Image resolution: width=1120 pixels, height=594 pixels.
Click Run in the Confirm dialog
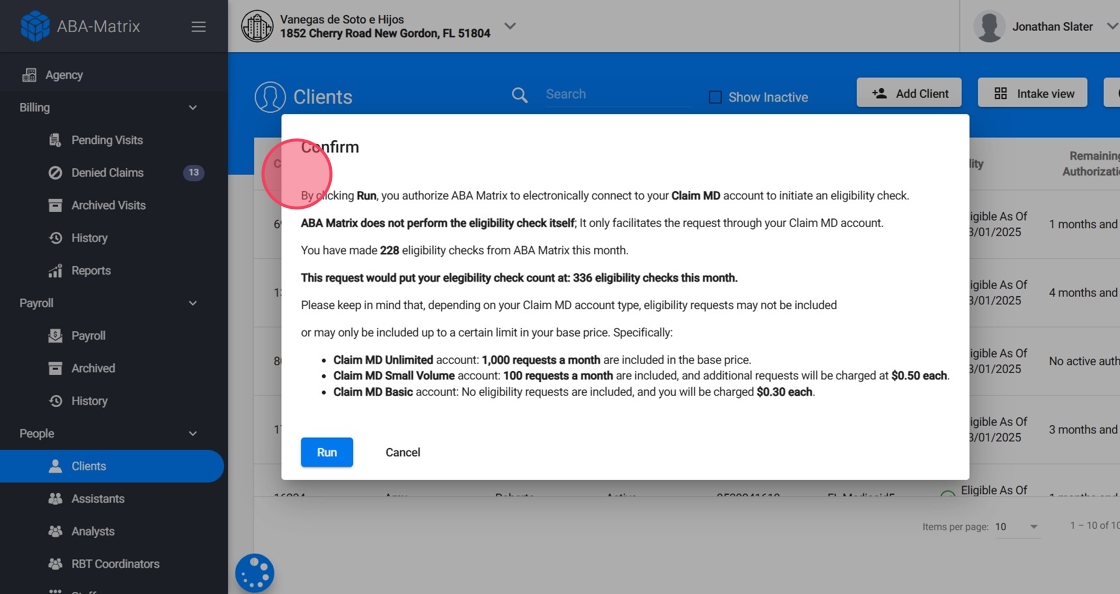click(327, 453)
